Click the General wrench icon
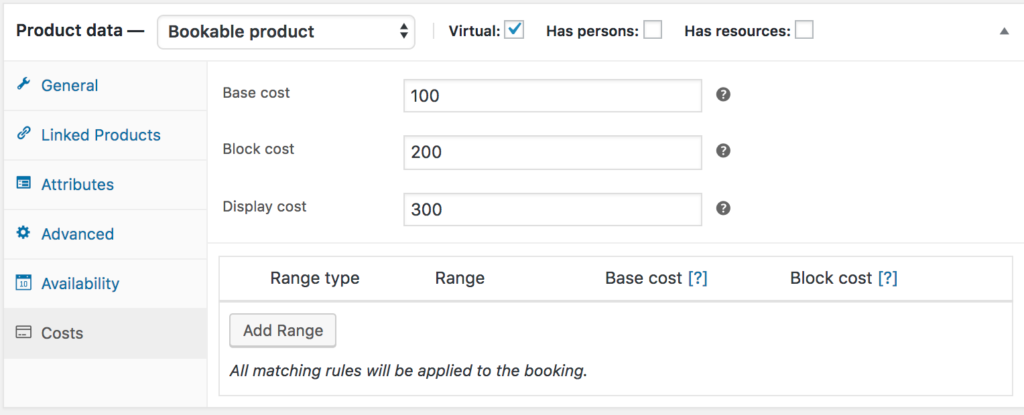 pos(23,85)
